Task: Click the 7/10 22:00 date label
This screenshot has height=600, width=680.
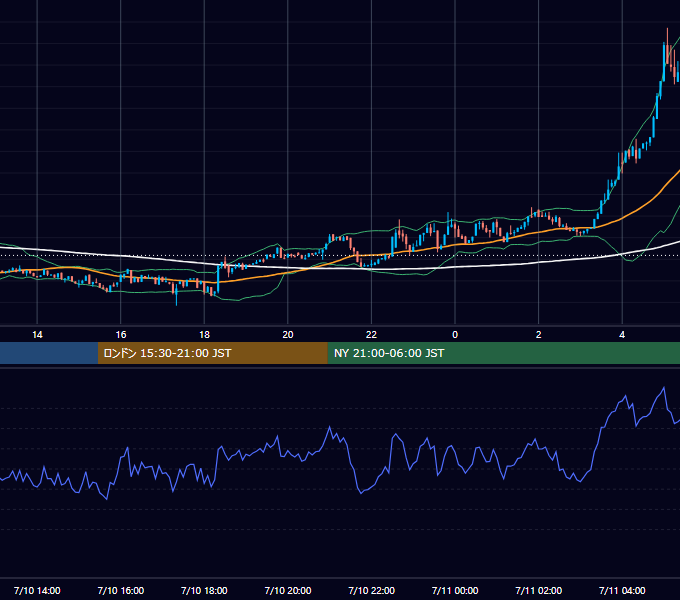Action: tap(372, 590)
